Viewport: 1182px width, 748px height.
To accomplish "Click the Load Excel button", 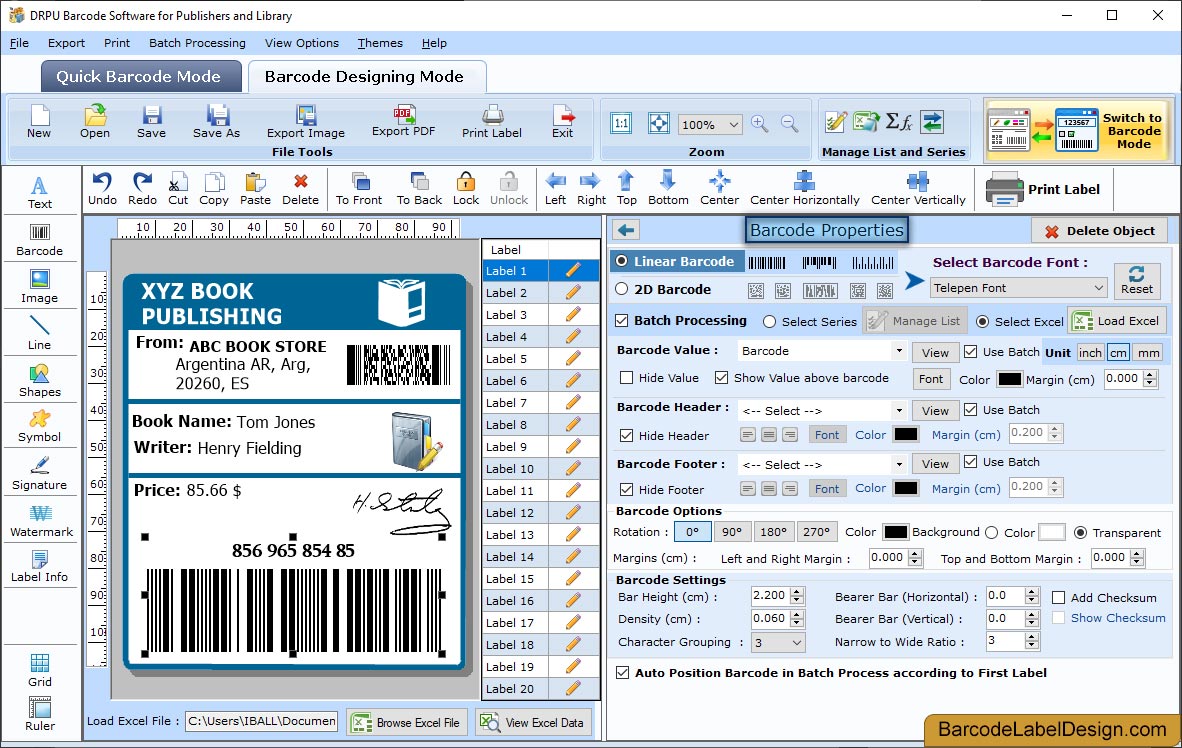I will point(1117,320).
